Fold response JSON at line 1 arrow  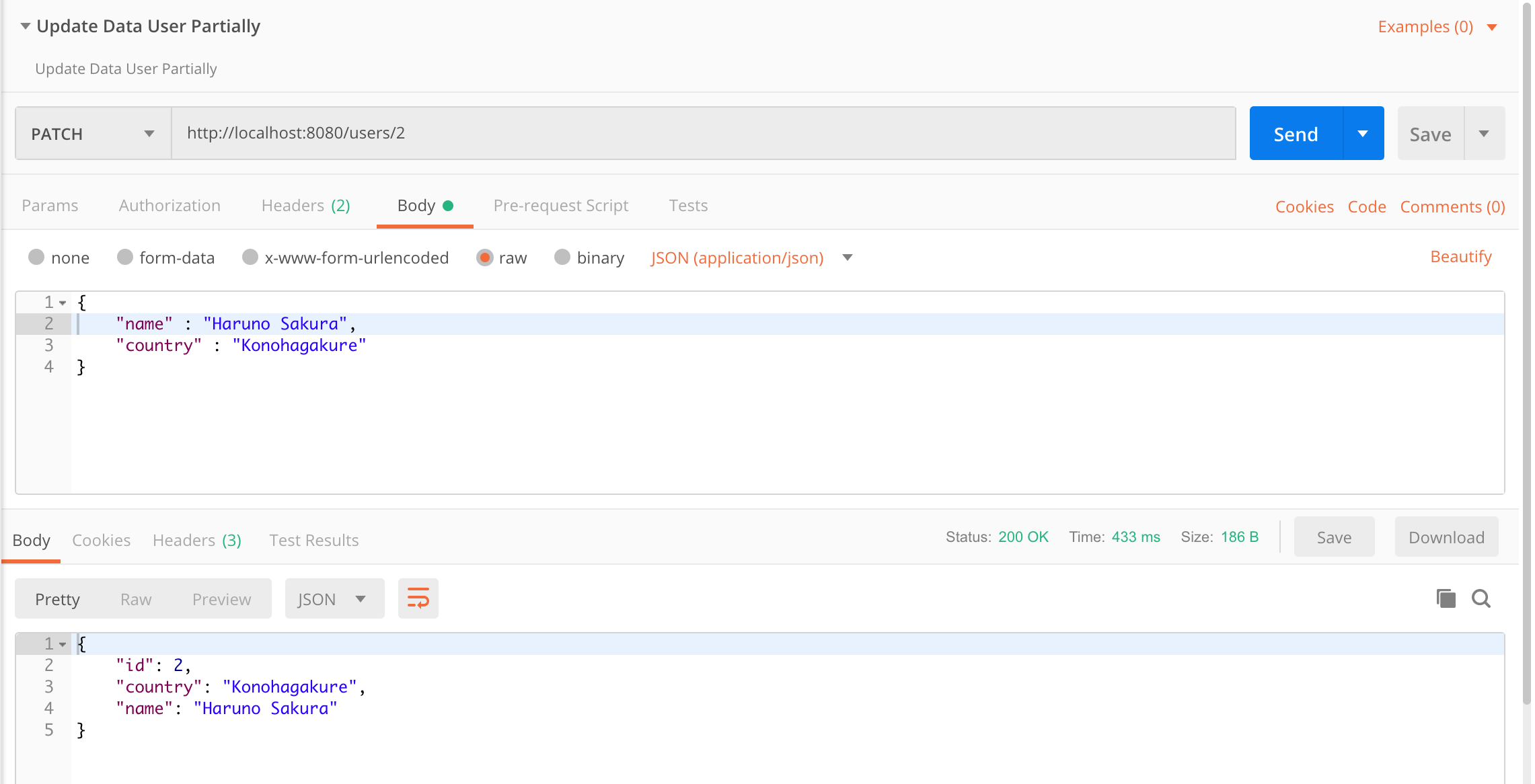click(x=63, y=645)
